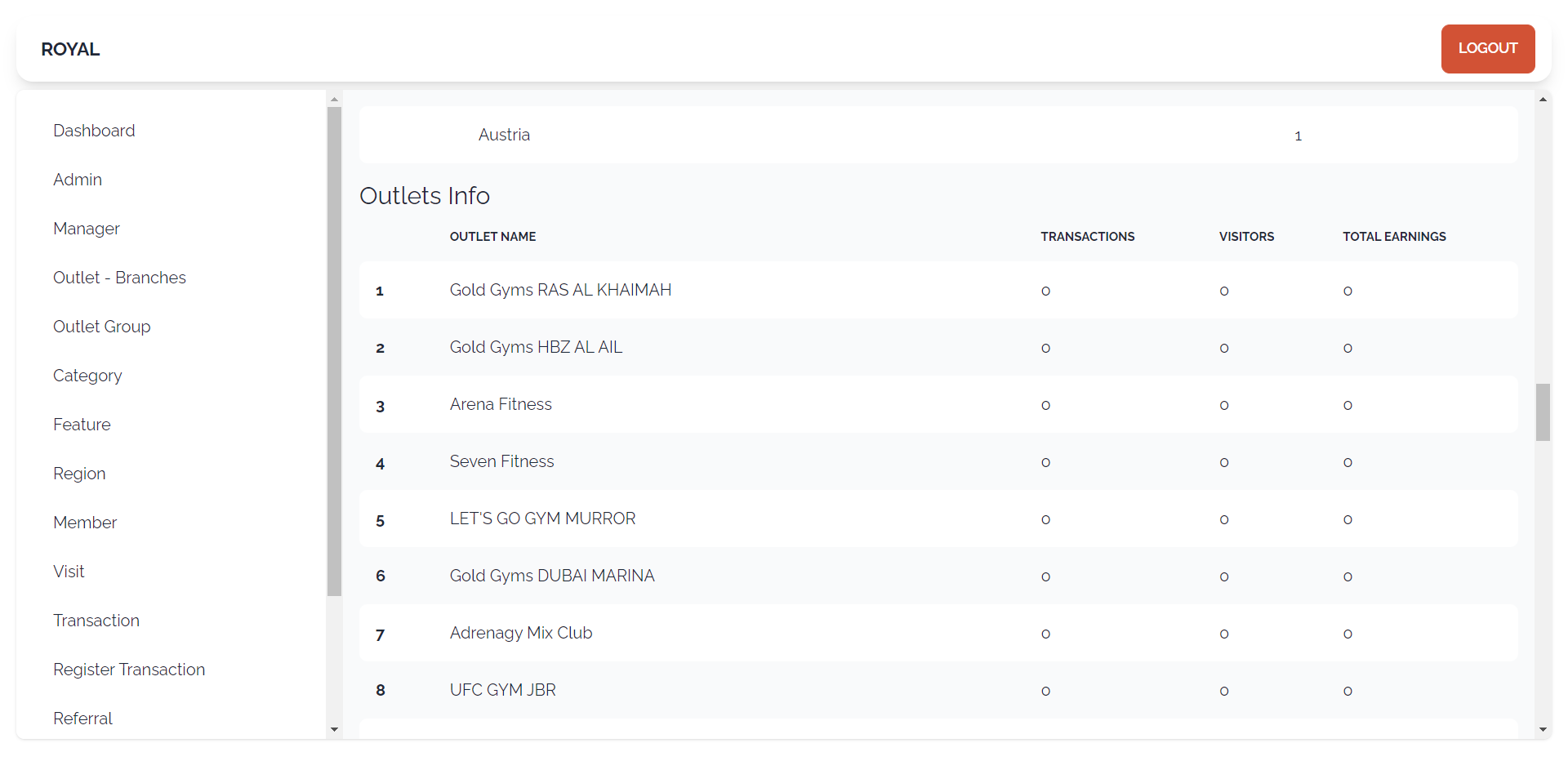The height and width of the screenshot is (761, 1568).
Task: Click Gold Gyms DUBAI MARINA outlet
Action: [552, 576]
